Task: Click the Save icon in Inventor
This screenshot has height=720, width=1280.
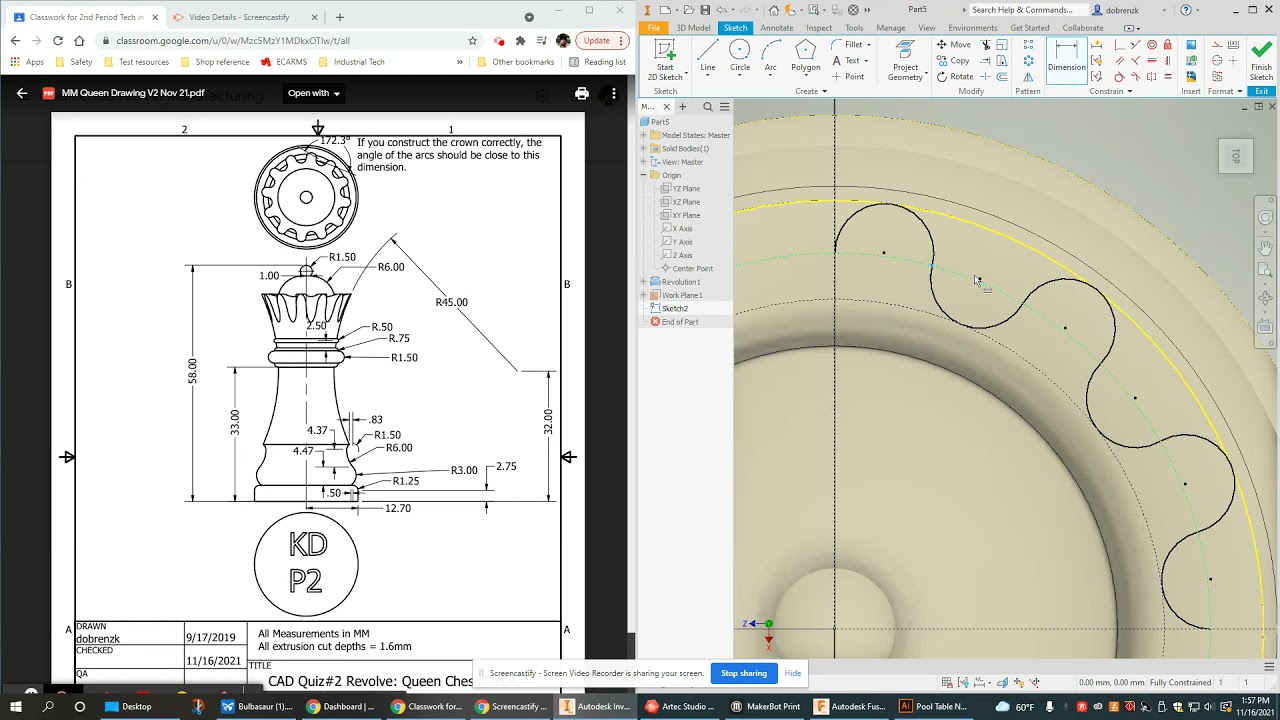Action: (x=705, y=10)
